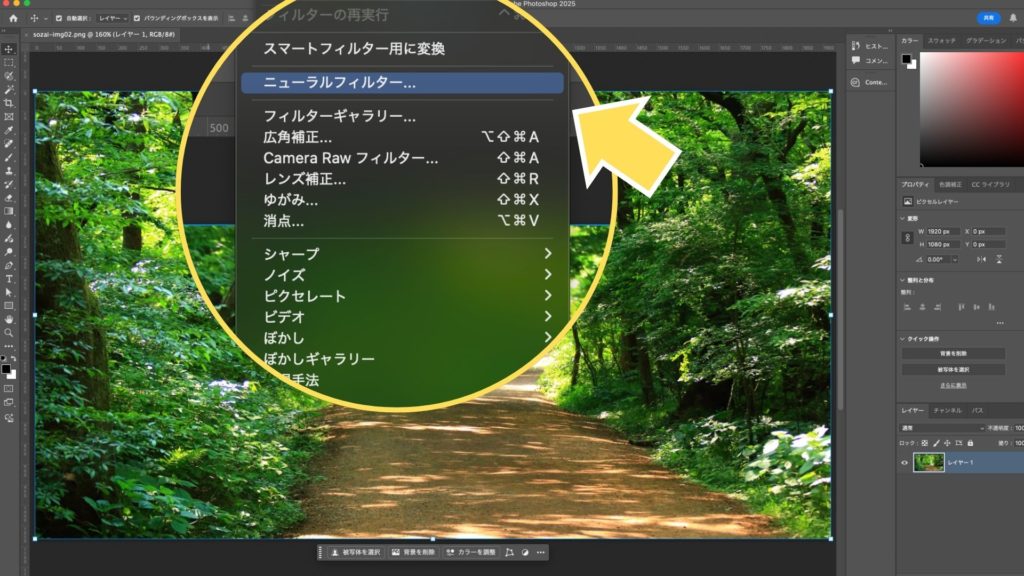Select the Crop tool

pos(8,103)
